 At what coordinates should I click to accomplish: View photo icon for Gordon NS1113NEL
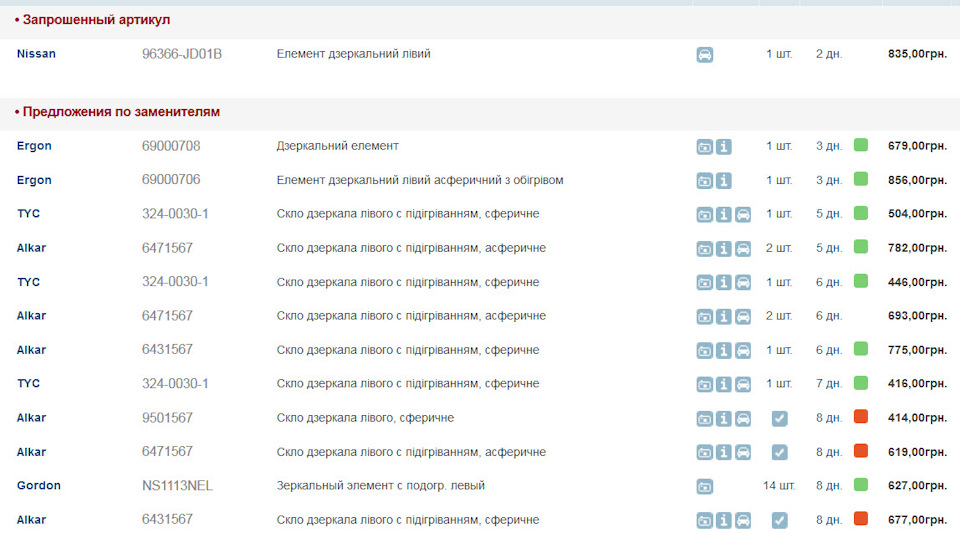coord(705,486)
